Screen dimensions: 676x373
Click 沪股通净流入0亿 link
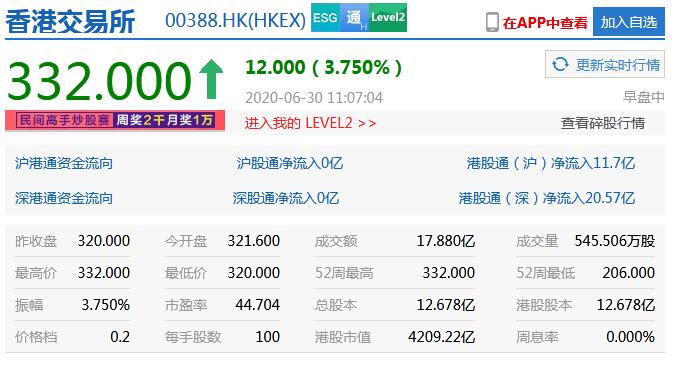(290, 163)
